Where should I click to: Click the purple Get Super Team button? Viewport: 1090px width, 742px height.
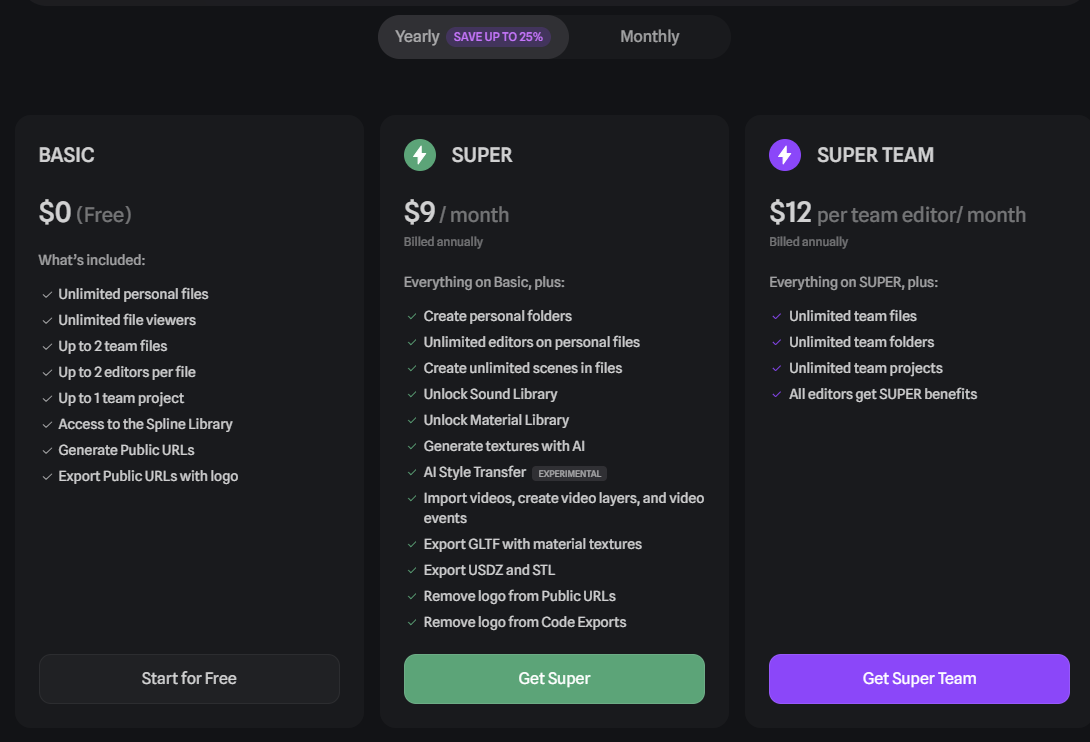click(x=919, y=679)
